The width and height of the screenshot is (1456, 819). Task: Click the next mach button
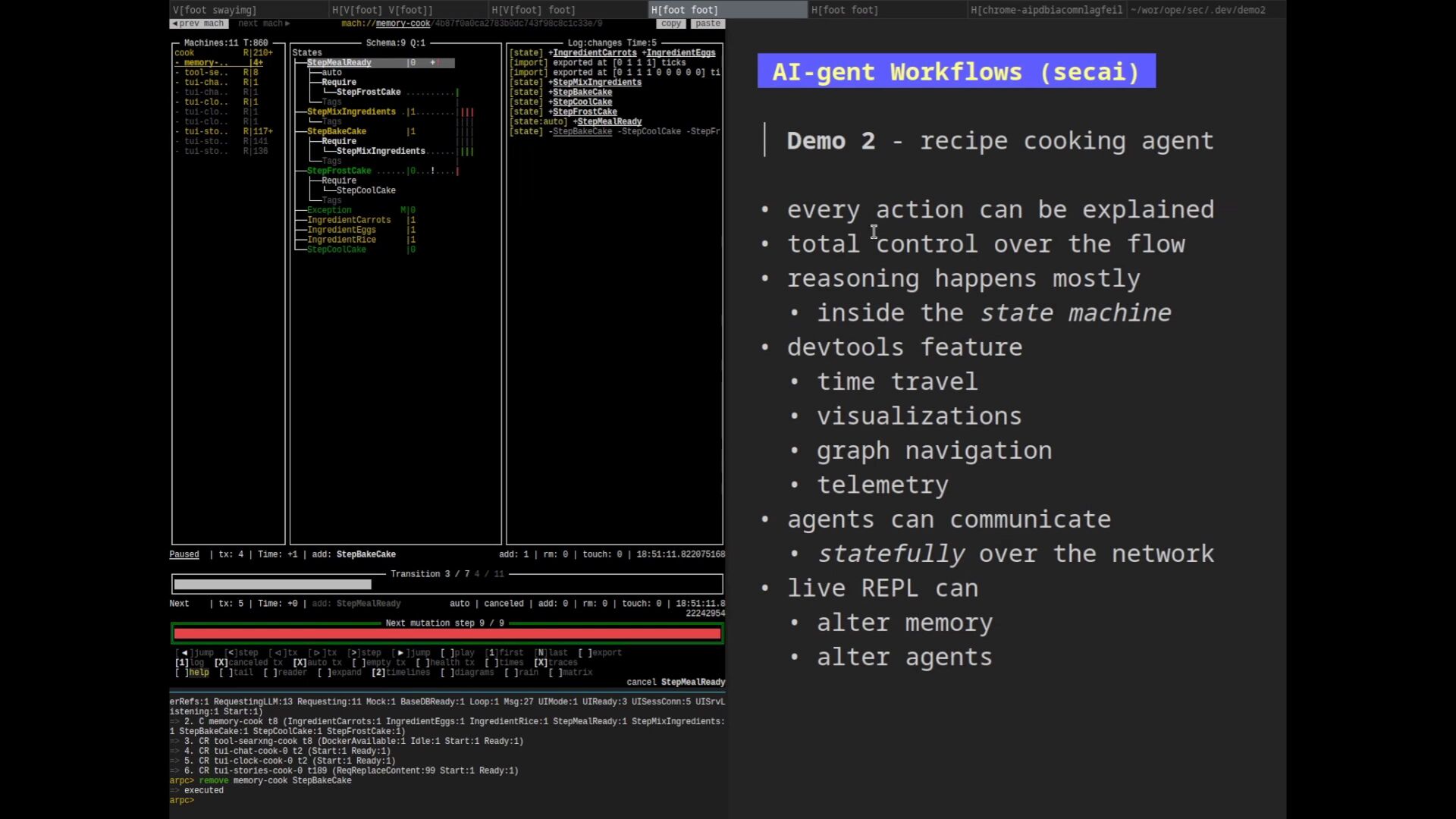pyautogui.click(x=263, y=24)
